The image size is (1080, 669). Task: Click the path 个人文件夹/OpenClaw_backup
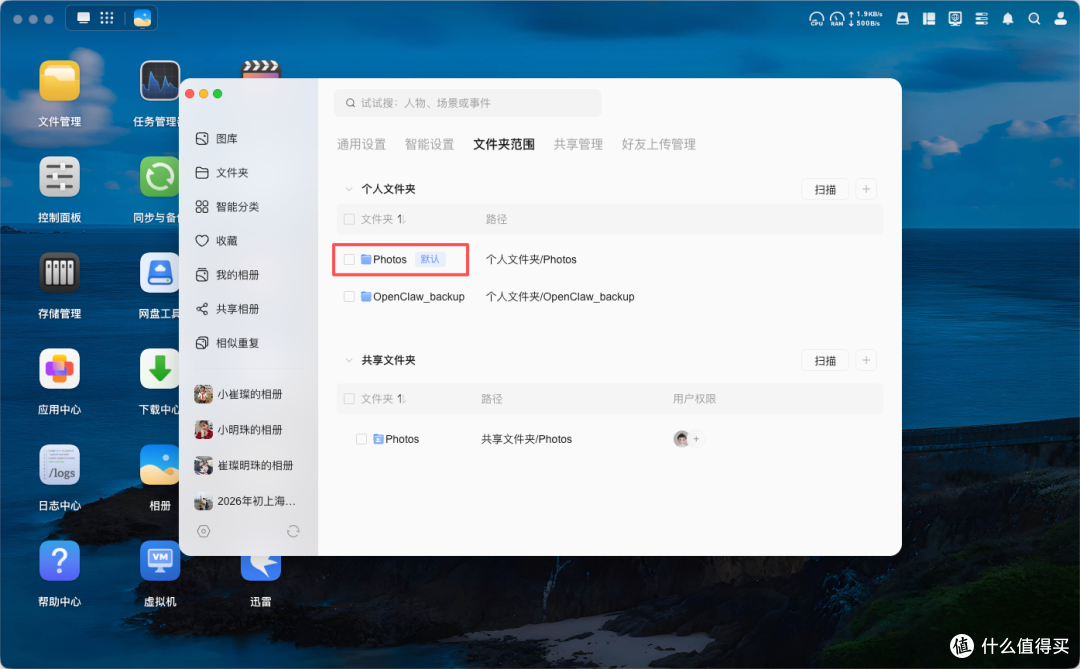(x=560, y=297)
